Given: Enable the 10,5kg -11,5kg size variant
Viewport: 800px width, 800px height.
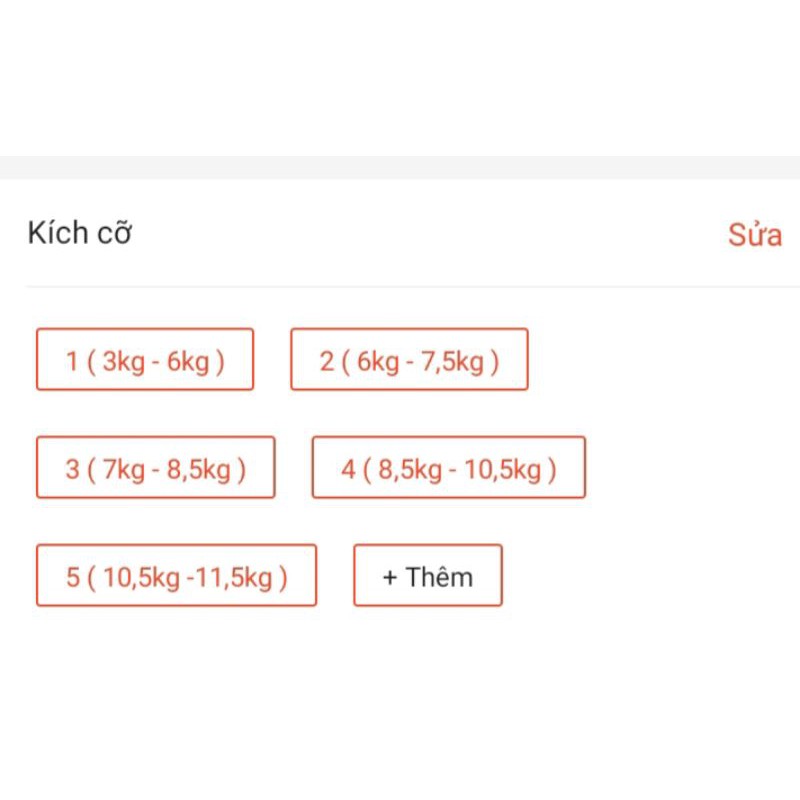Looking at the screenshot, I should pos(176,576).
